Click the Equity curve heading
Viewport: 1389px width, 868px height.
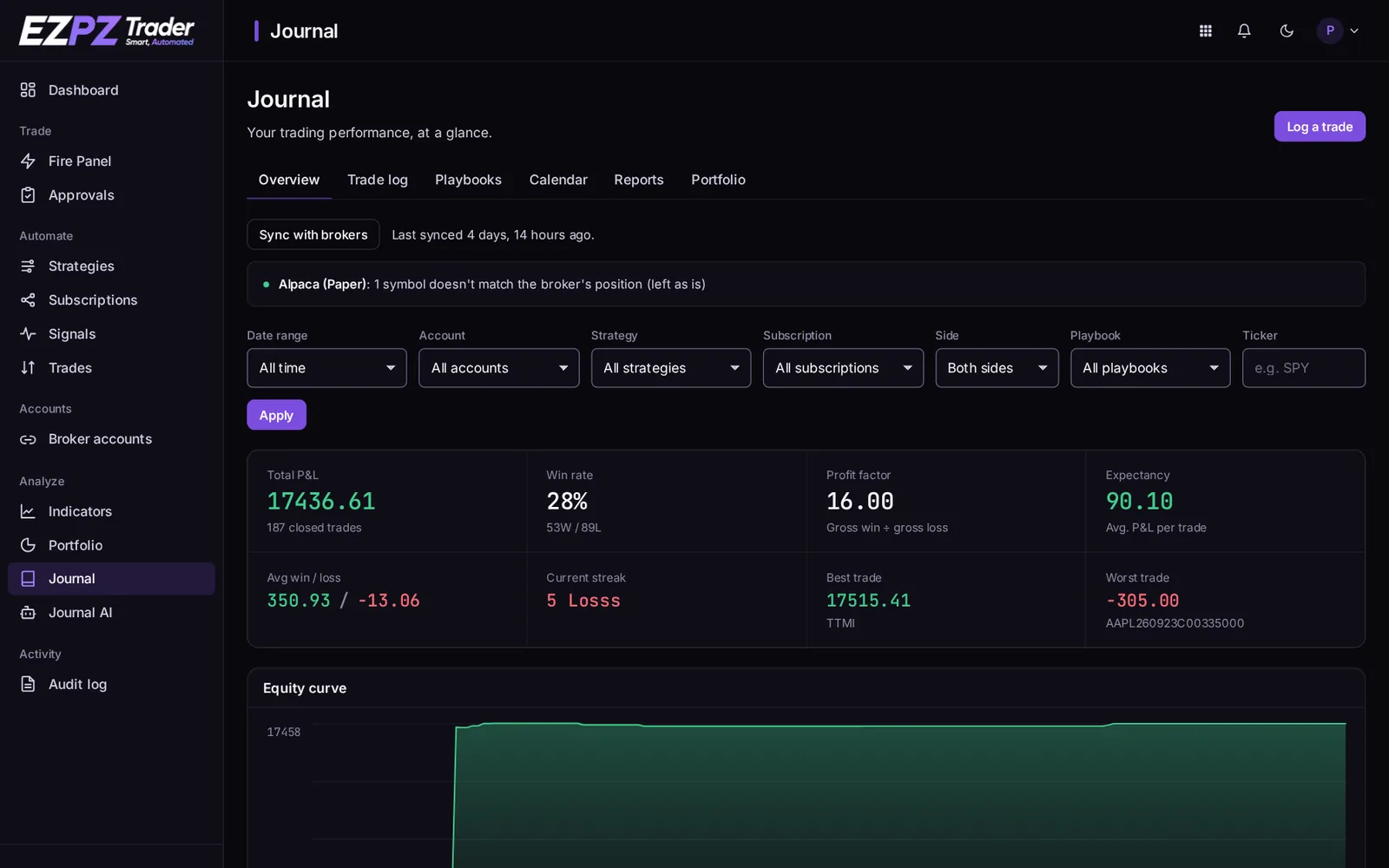point(305,687)
